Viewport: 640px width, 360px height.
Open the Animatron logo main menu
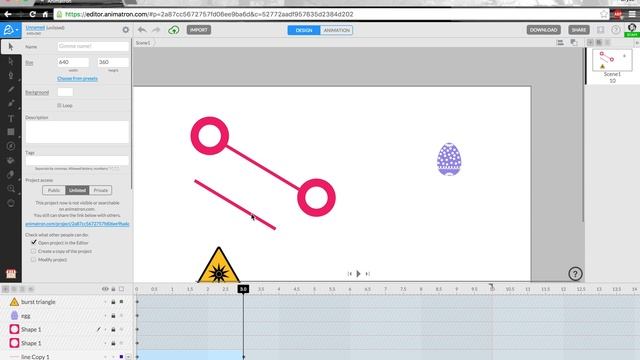coord(10,30)
